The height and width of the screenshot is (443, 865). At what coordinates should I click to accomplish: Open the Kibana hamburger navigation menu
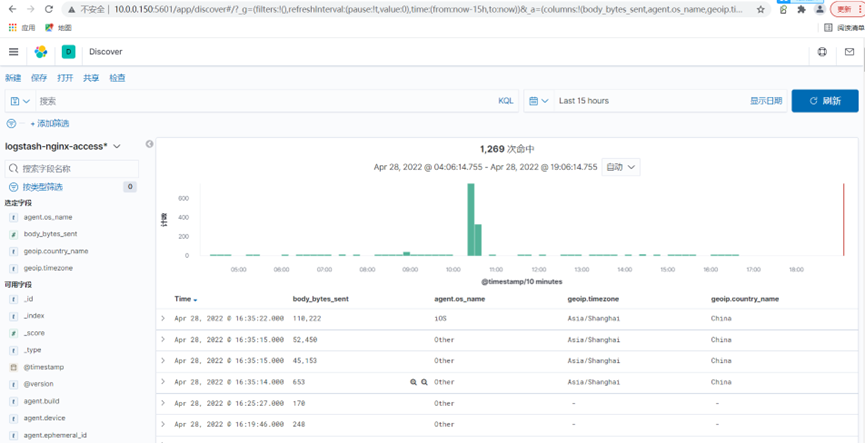14,52
